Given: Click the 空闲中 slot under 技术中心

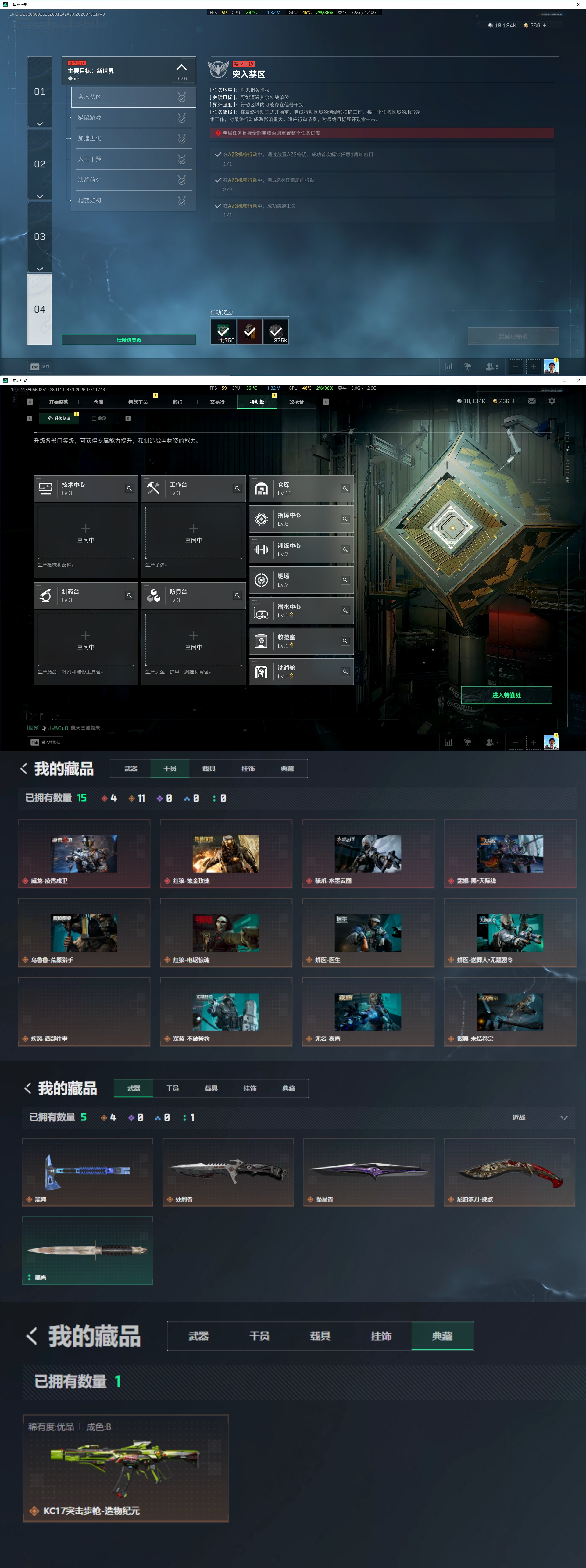Looking at the screenshot, I should point(86,533).
